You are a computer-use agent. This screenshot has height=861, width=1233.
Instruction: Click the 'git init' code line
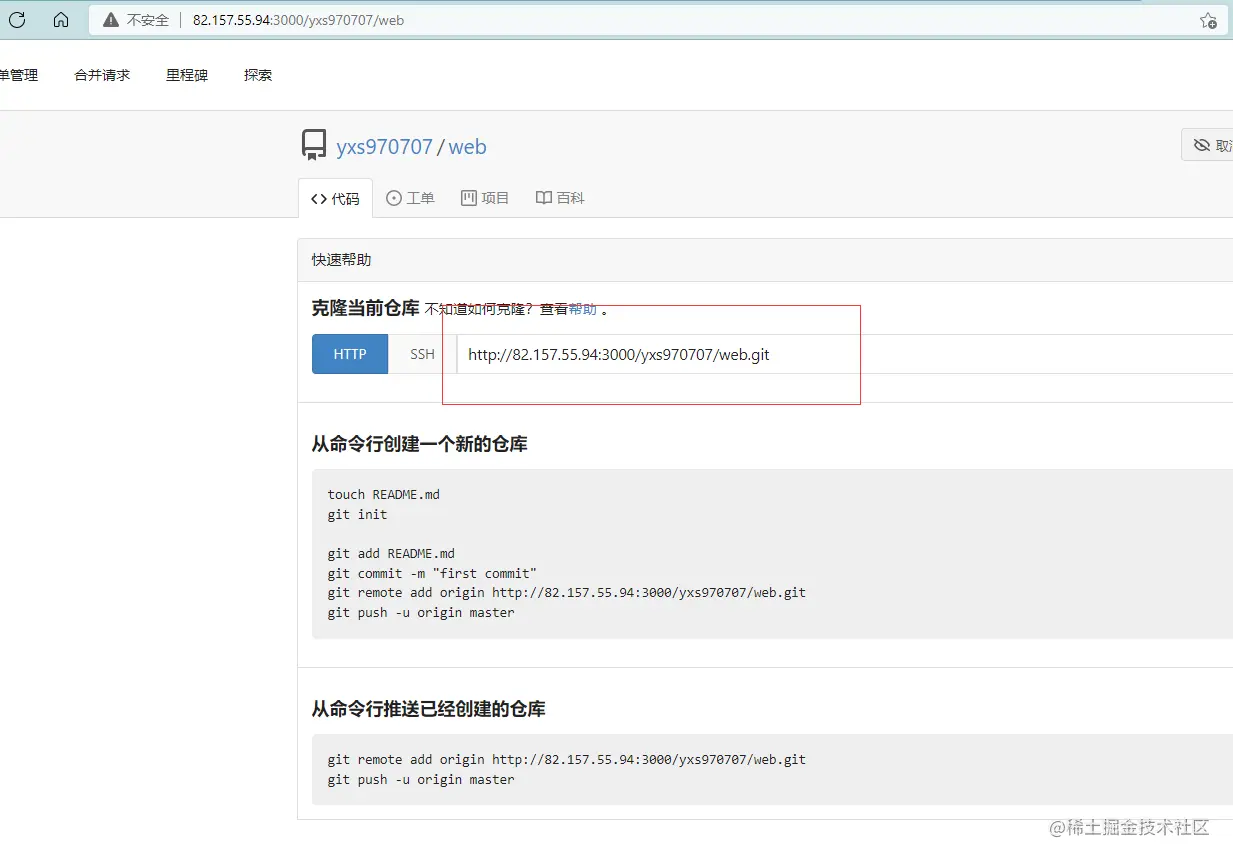[357, 514]
